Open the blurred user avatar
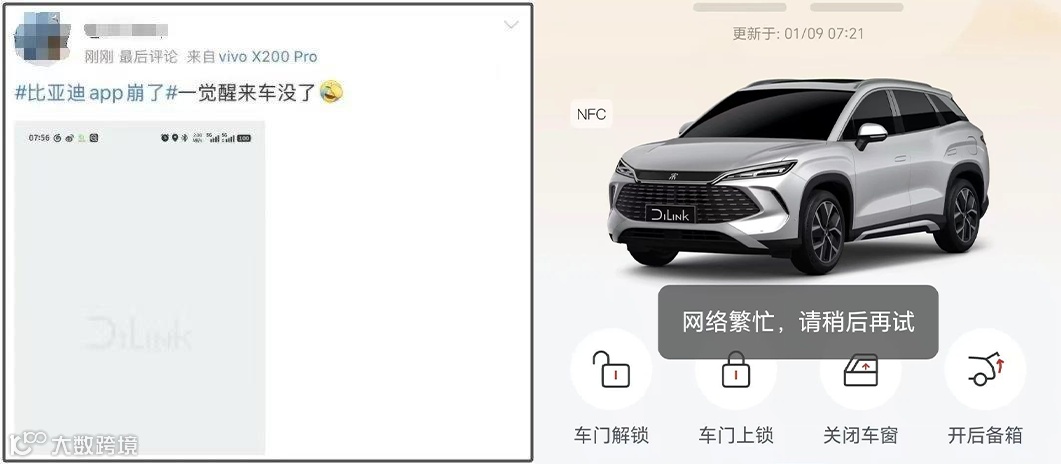1061x464 pixels. point(43,37)
